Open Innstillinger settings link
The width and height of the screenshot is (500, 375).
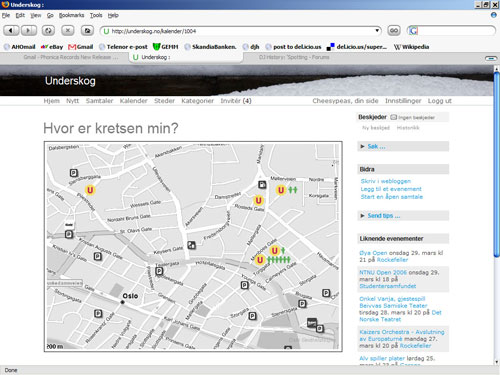pyautogui.click(x=403, y=101)
